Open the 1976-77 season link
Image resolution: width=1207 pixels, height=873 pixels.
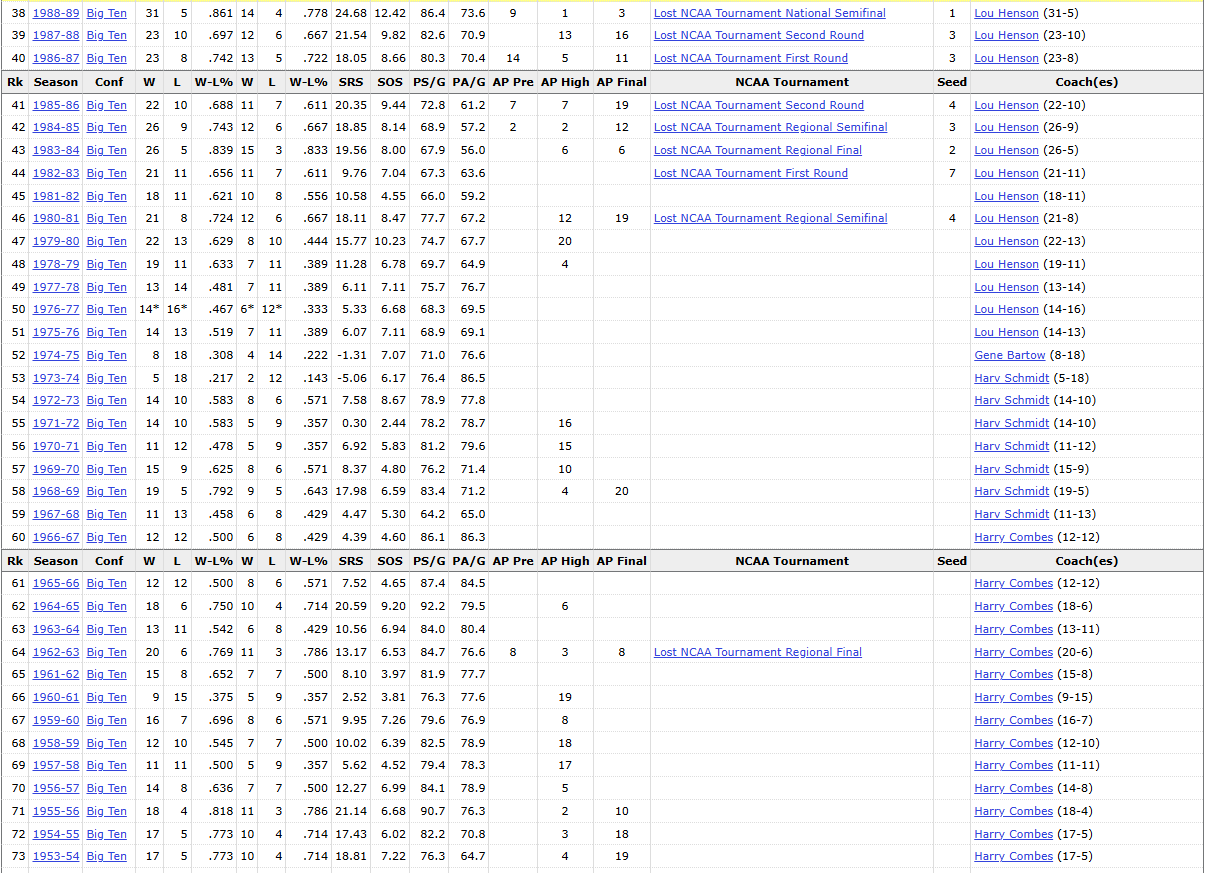(56, 309)
